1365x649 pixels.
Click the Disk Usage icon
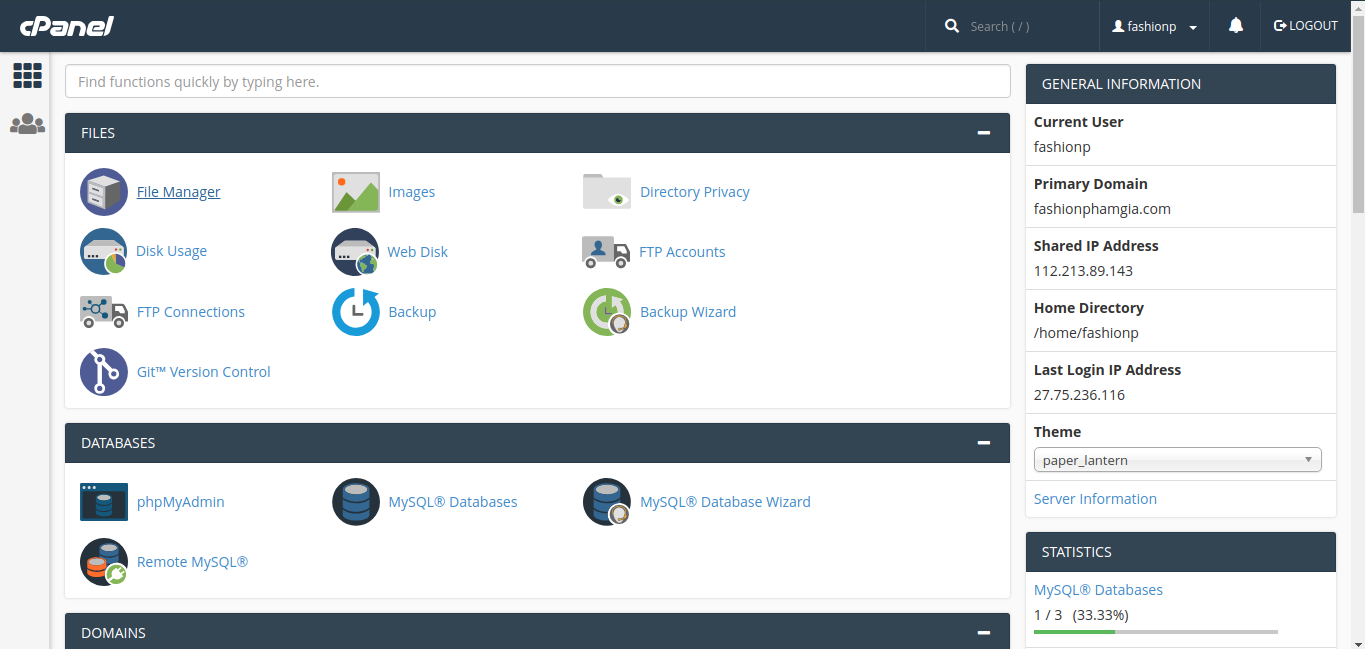click(104, 252)
